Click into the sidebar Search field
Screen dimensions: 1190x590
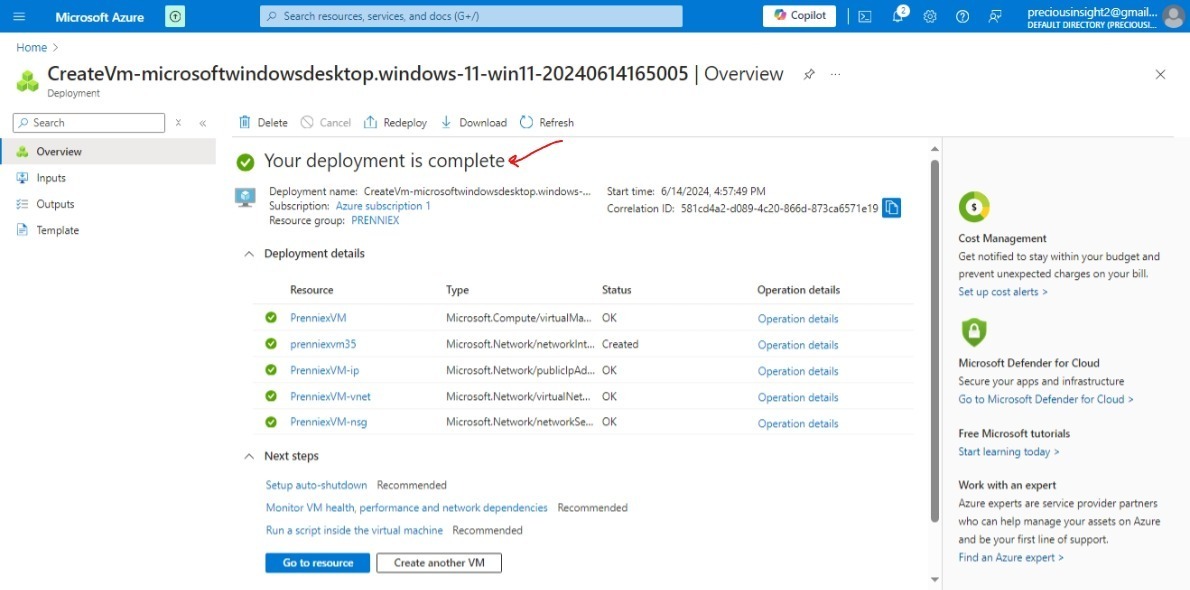tap(89, 122)
